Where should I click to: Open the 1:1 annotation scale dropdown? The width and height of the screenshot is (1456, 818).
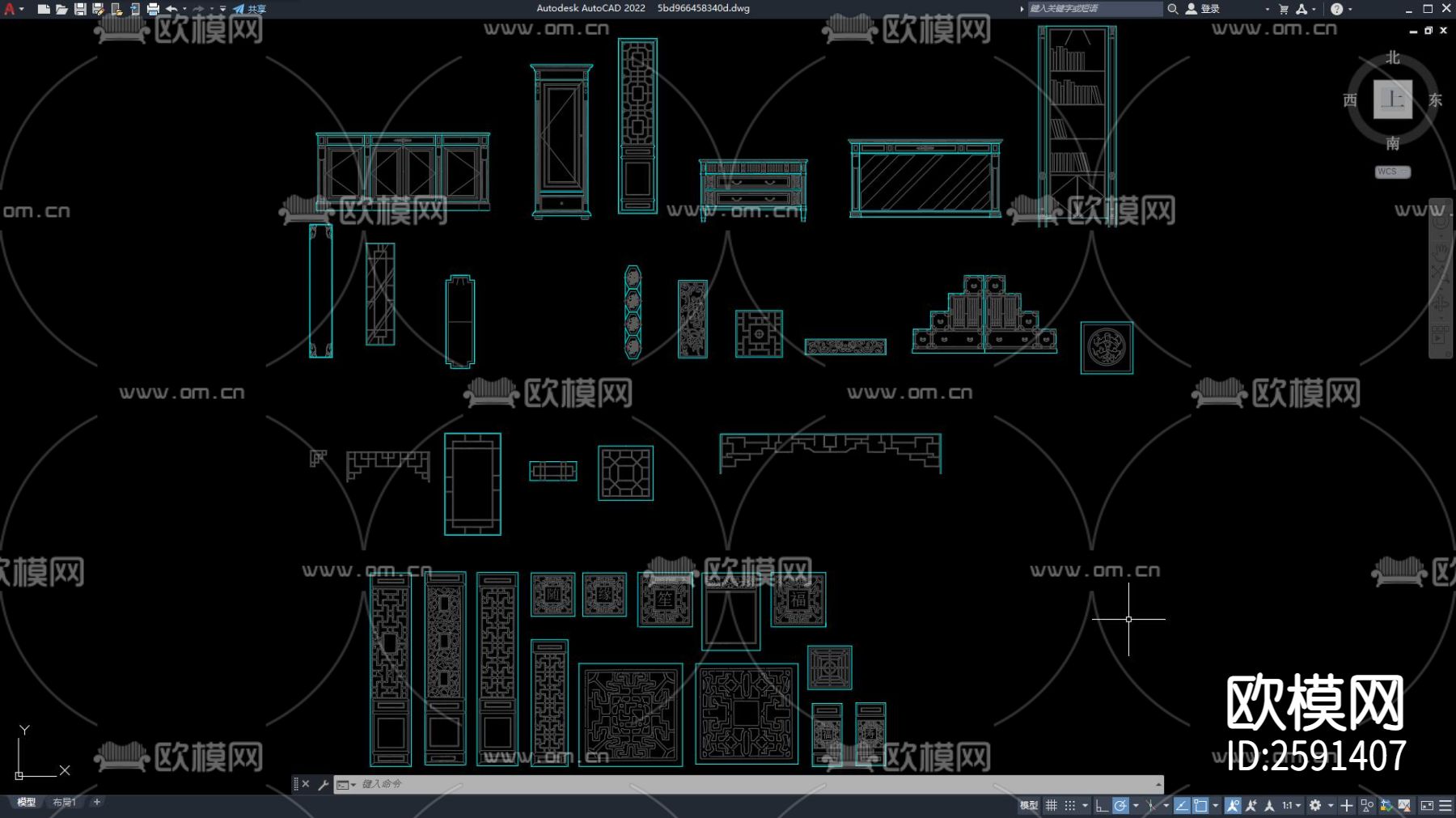(1291, 805)
